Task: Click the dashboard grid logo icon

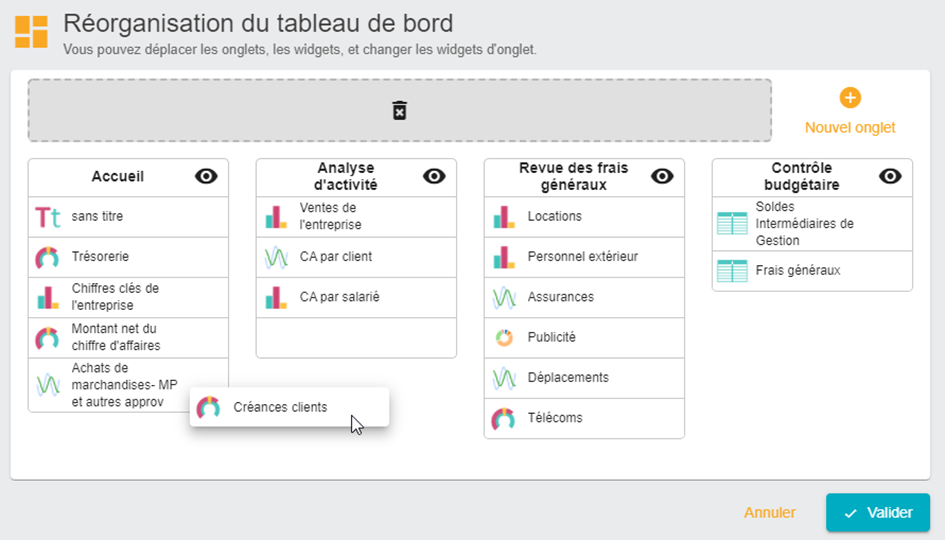Action: point(31,32)
